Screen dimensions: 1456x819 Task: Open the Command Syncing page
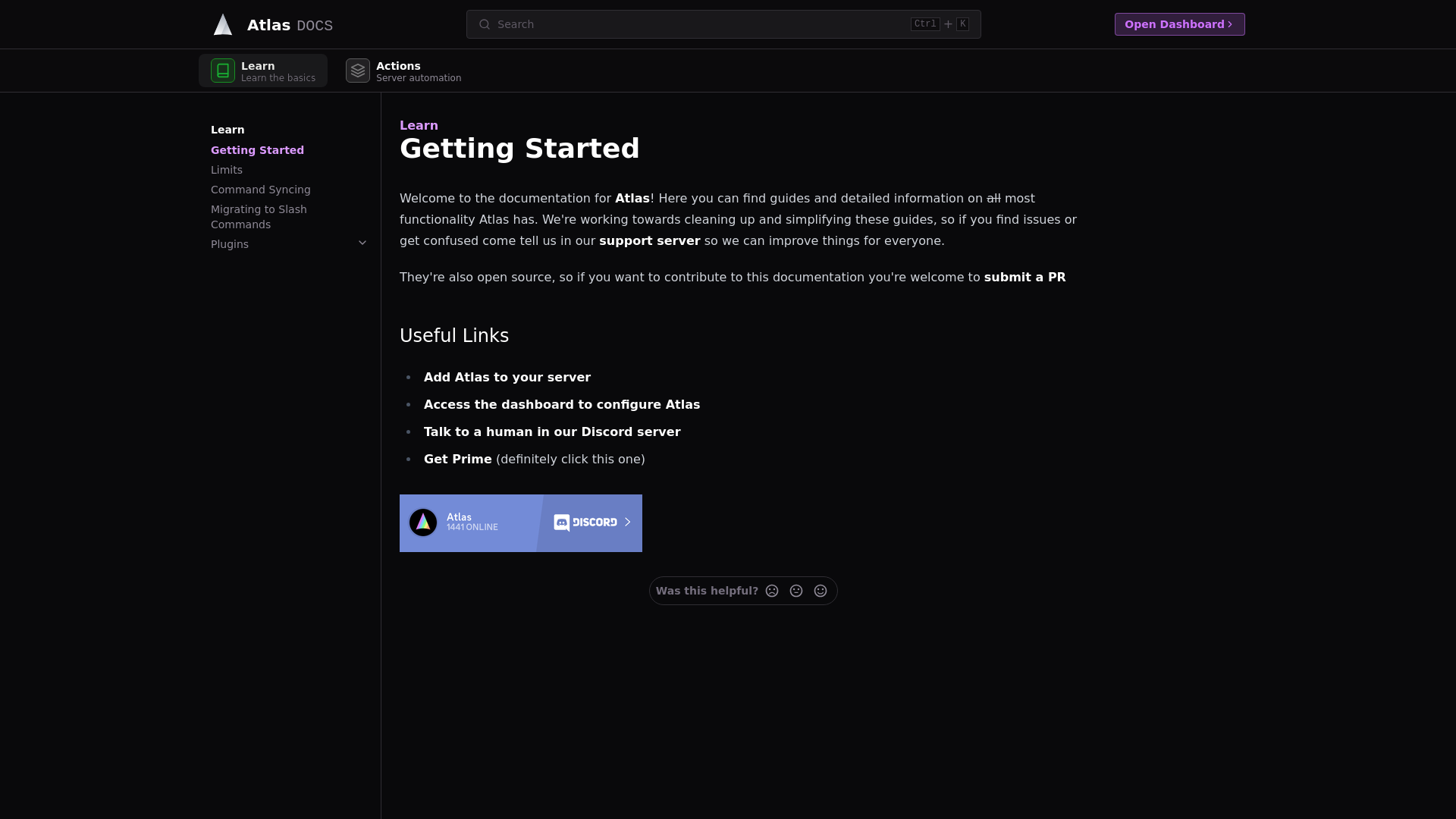click(x=261, y=190)
